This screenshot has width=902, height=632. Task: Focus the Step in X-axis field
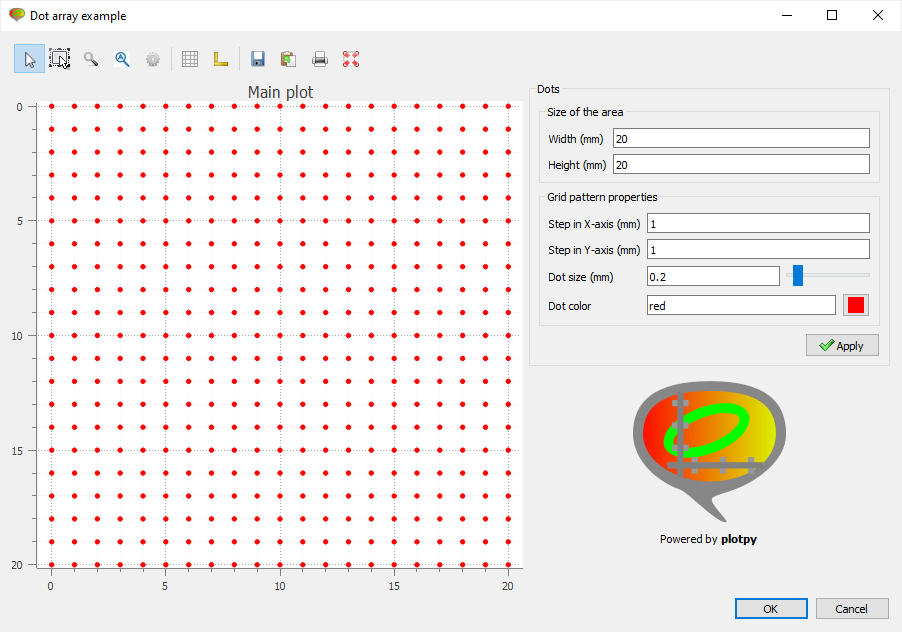pyautogui.click(x=757, y=223)
